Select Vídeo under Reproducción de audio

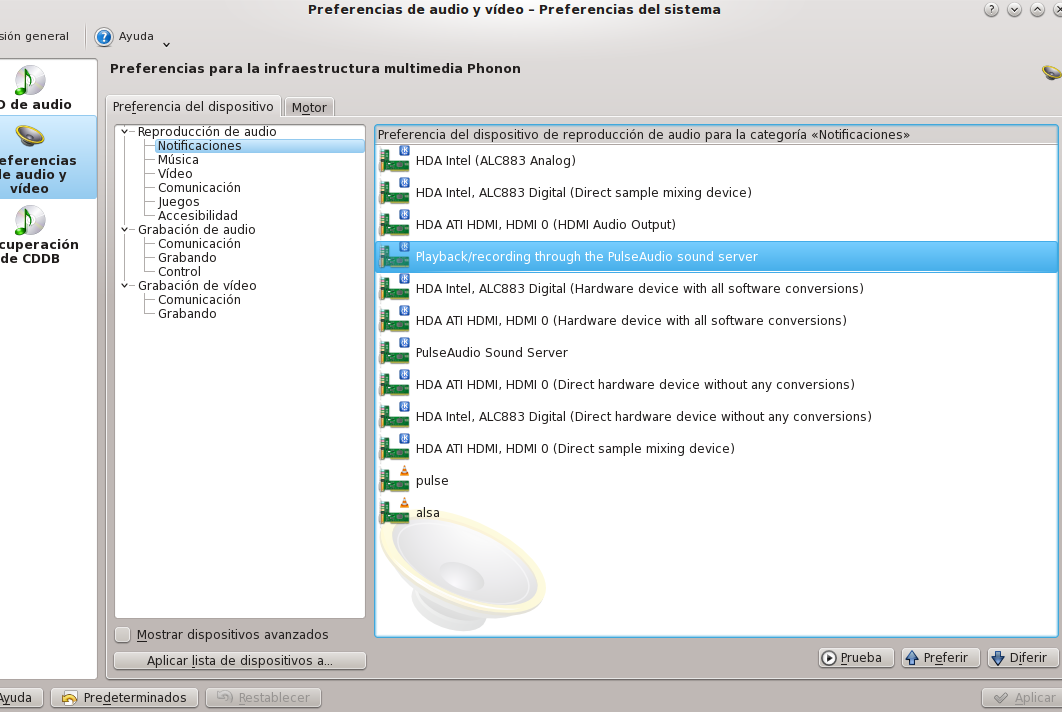[175, 173]
